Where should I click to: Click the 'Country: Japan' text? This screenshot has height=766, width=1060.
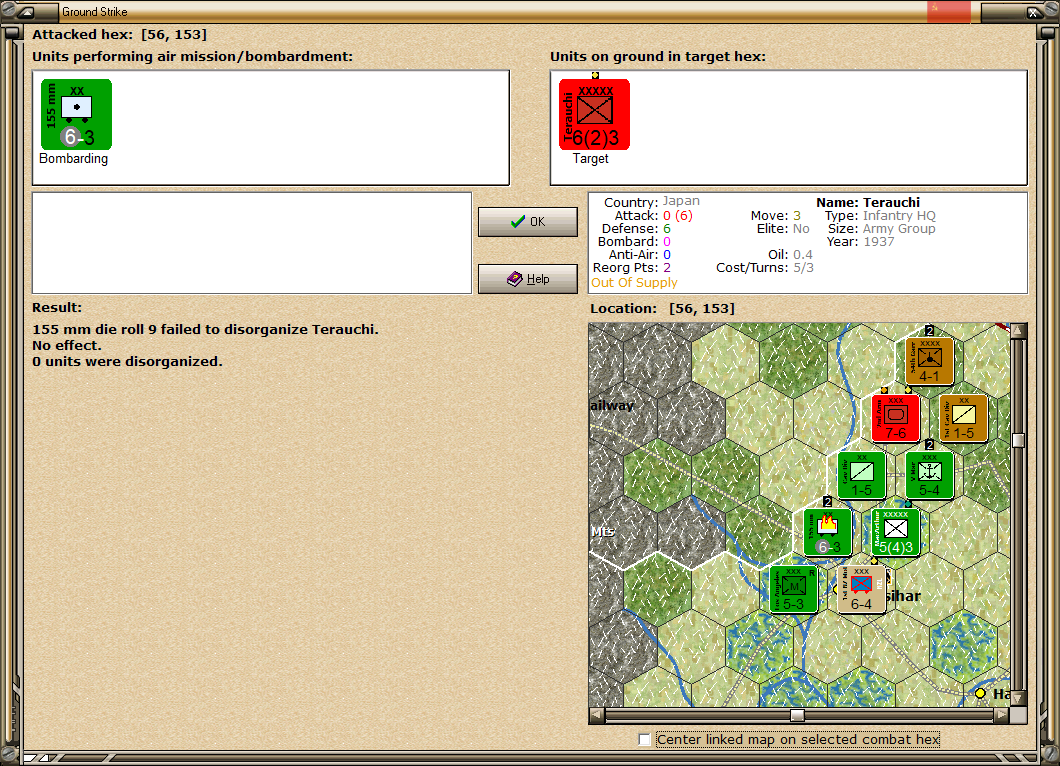652,201
